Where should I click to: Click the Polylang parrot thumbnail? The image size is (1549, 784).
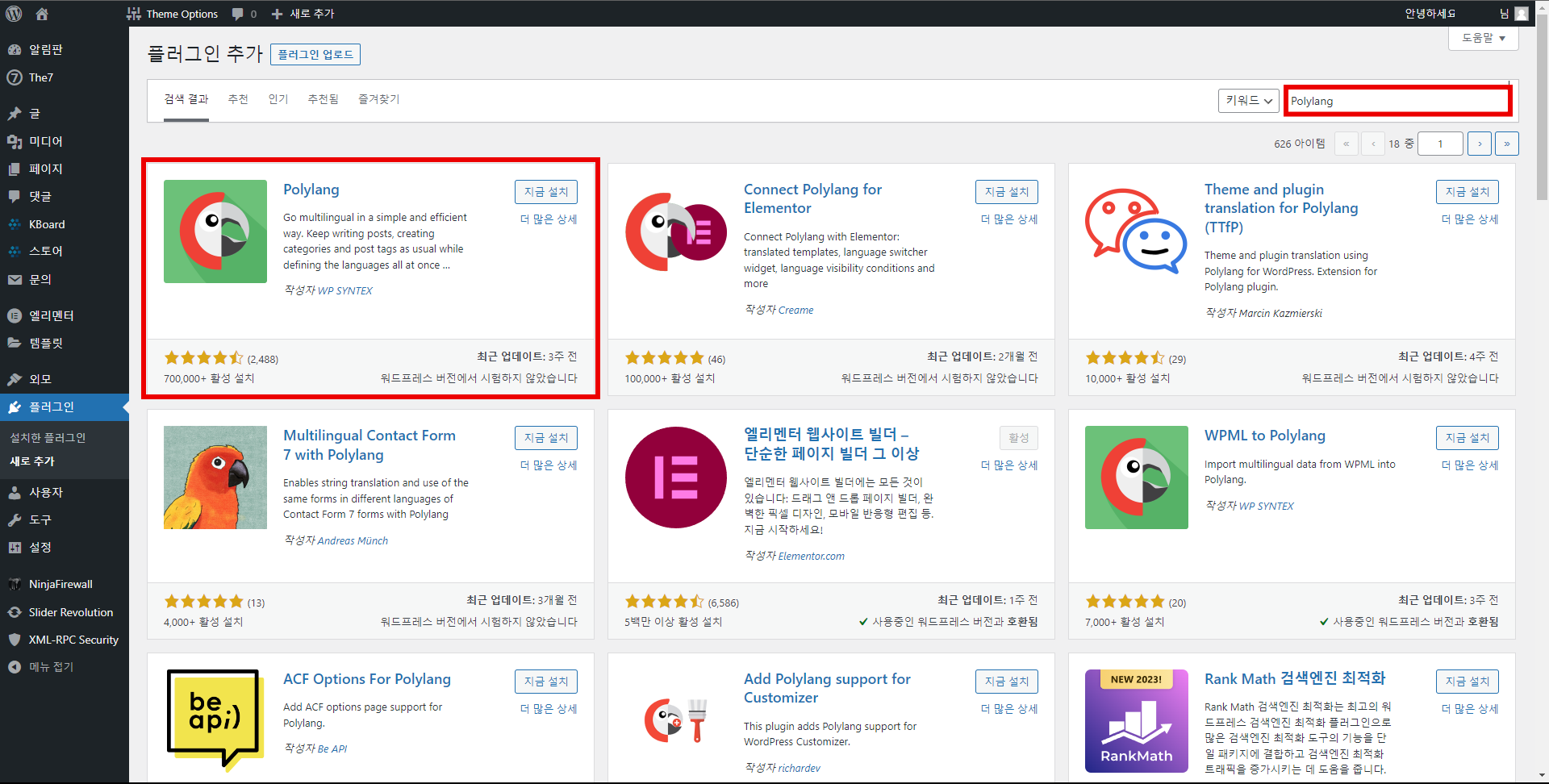pos(215,231)
